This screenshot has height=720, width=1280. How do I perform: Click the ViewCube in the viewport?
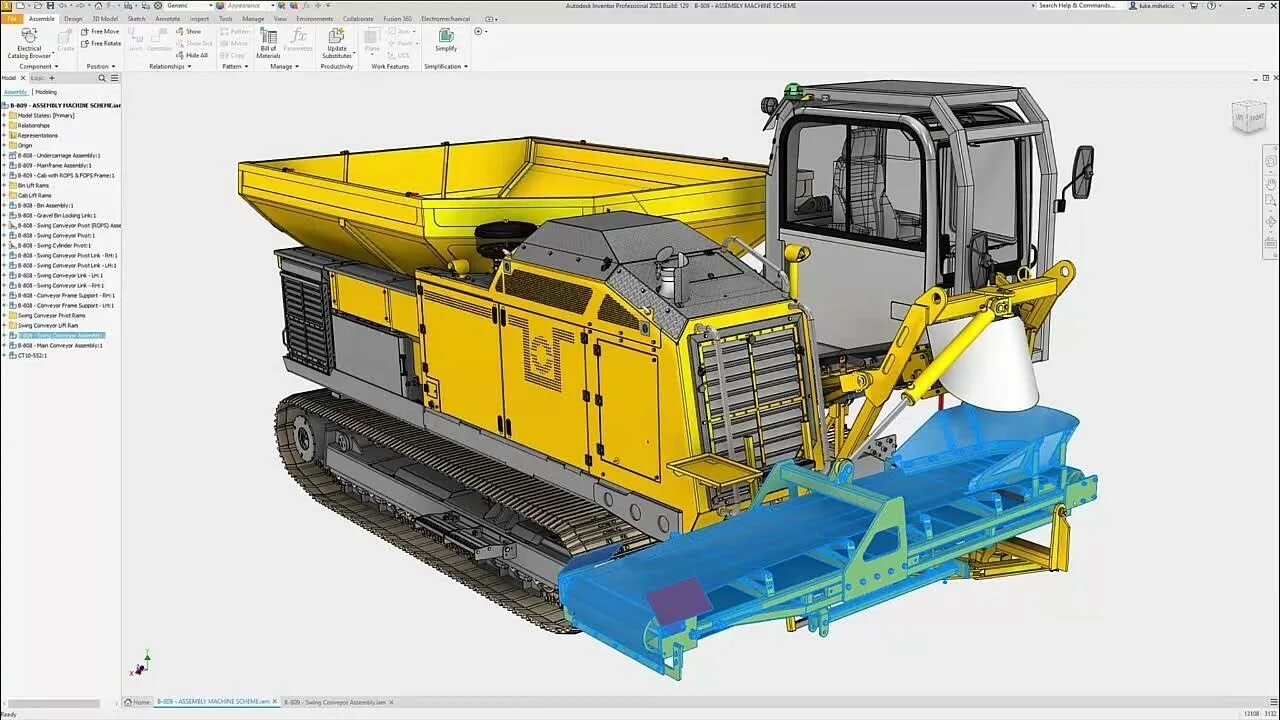pos(1250,116)
